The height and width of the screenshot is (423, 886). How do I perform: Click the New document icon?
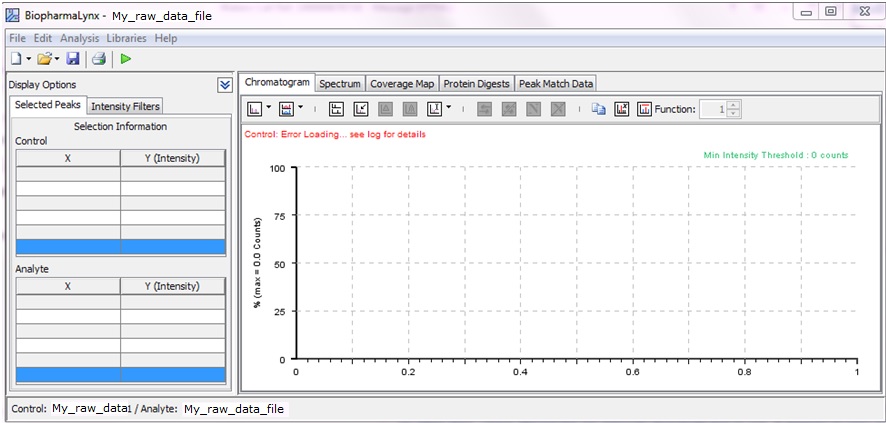tap(16, 59)
